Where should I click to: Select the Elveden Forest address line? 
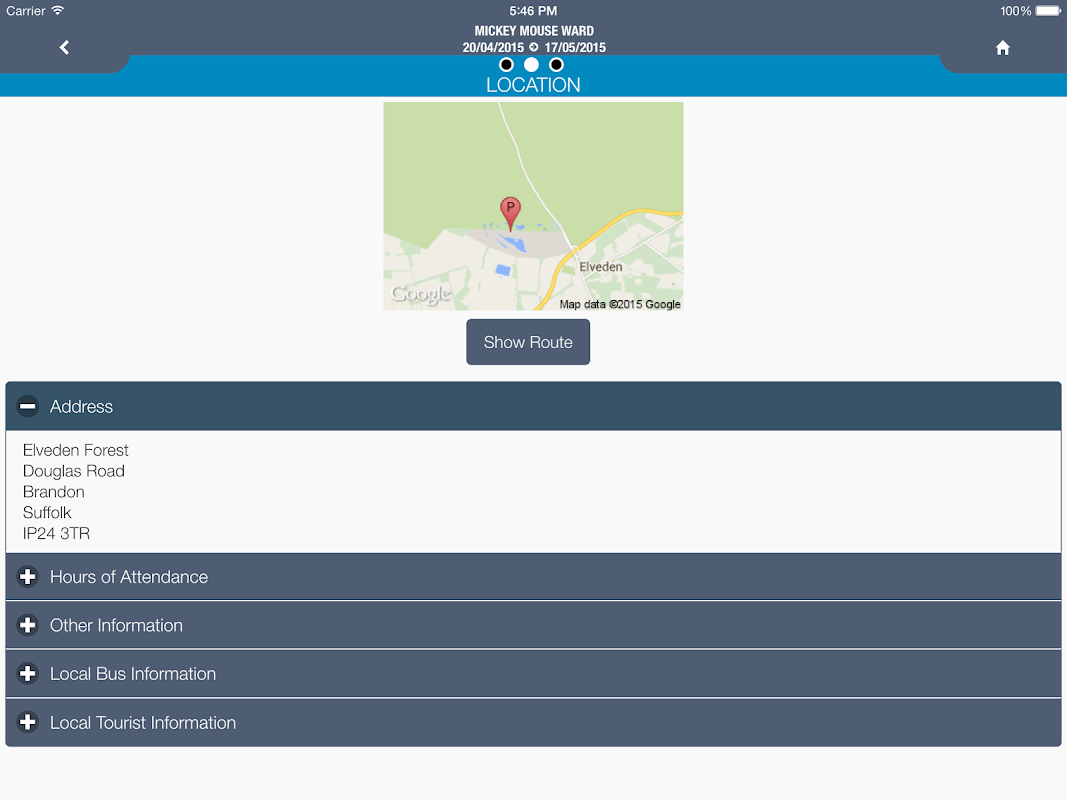pyautogui.click(x=76, y=450)
